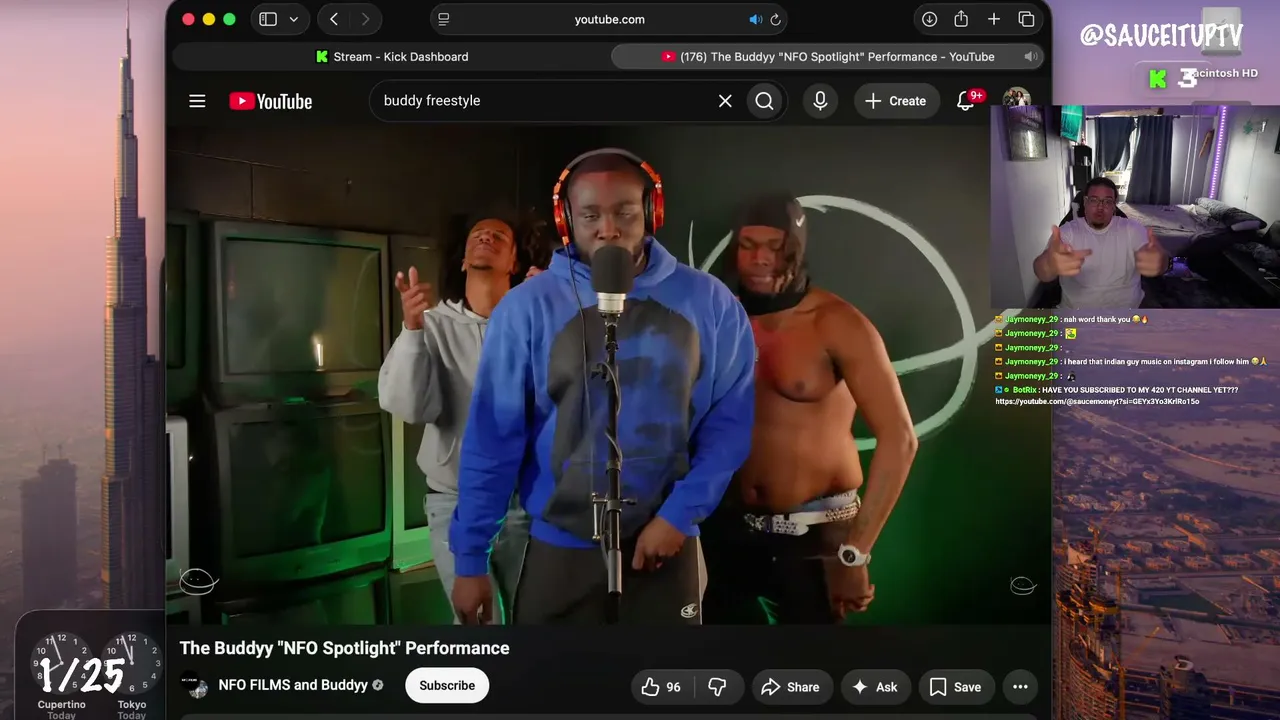
Task: Open YouTube notifications bell
Action: [x=966, y=101]
